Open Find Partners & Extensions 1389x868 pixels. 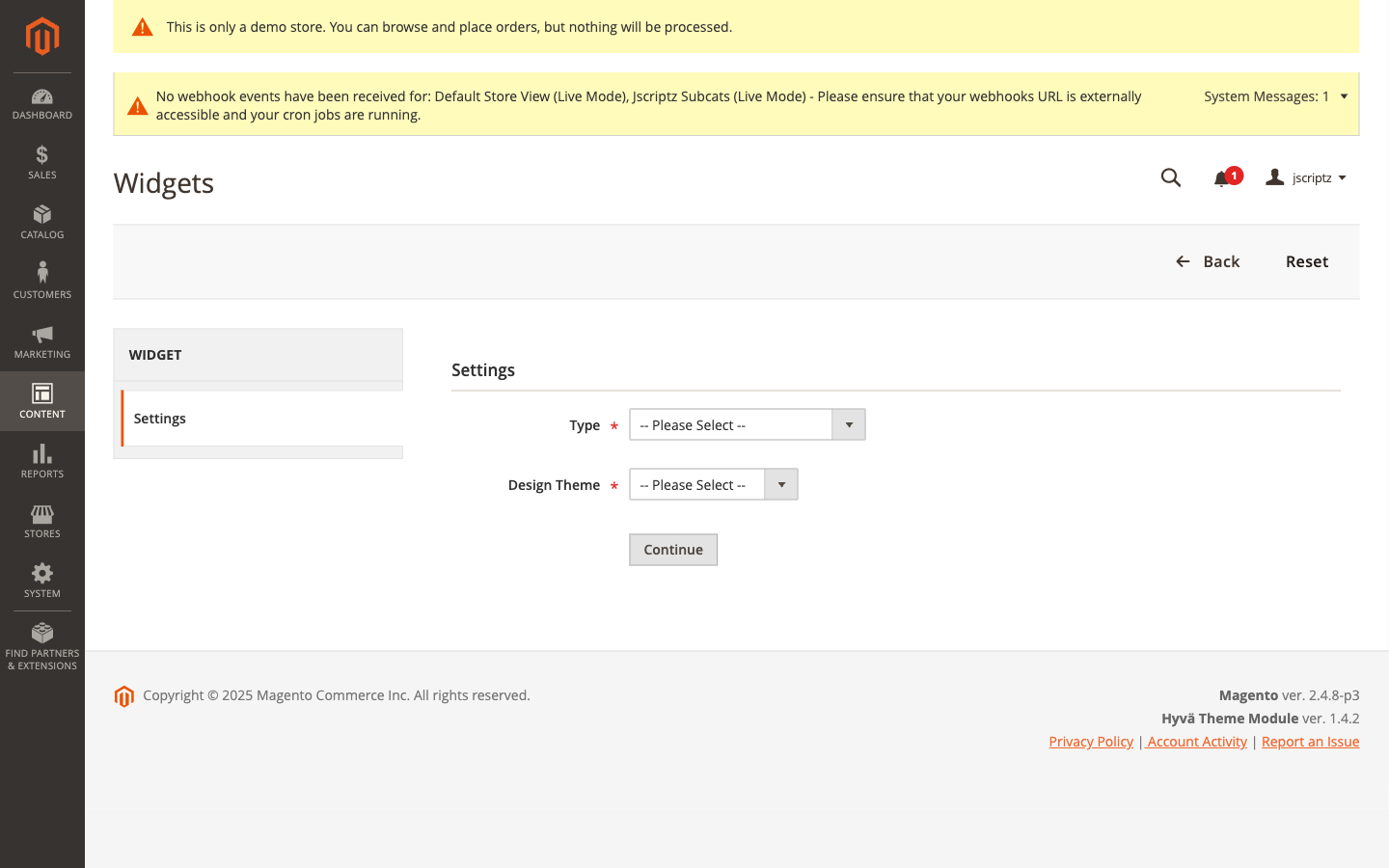coord(41,644)
